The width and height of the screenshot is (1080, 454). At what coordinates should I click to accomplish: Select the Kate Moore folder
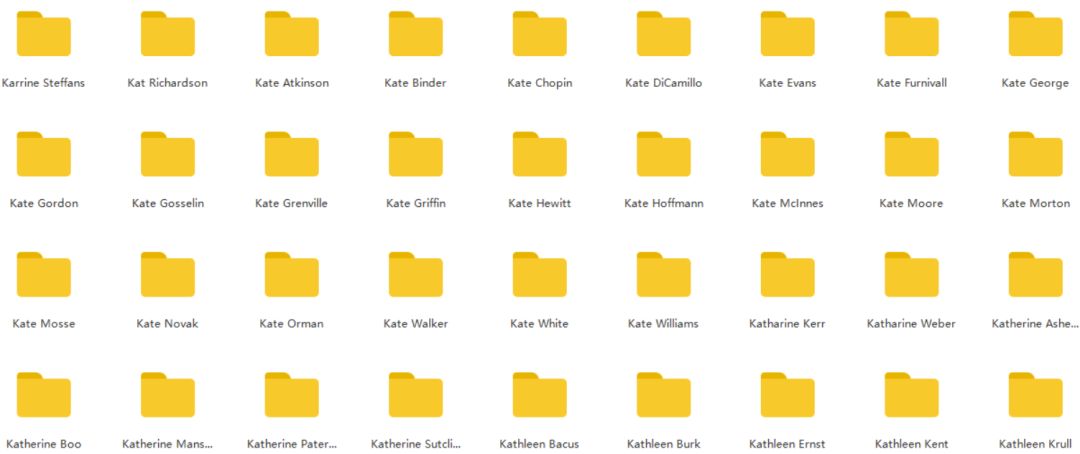point(911,154)
